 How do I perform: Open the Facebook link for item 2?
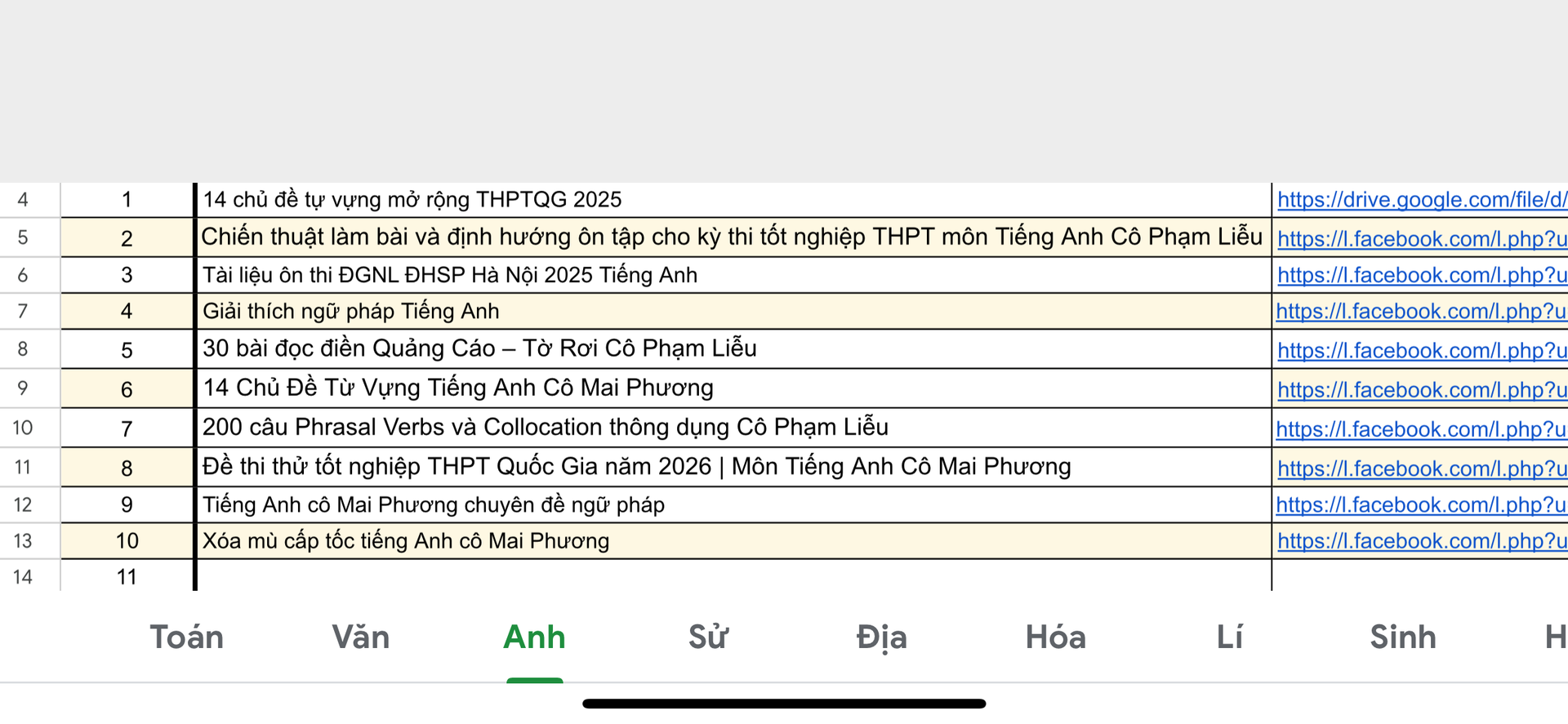[1421, 239]
